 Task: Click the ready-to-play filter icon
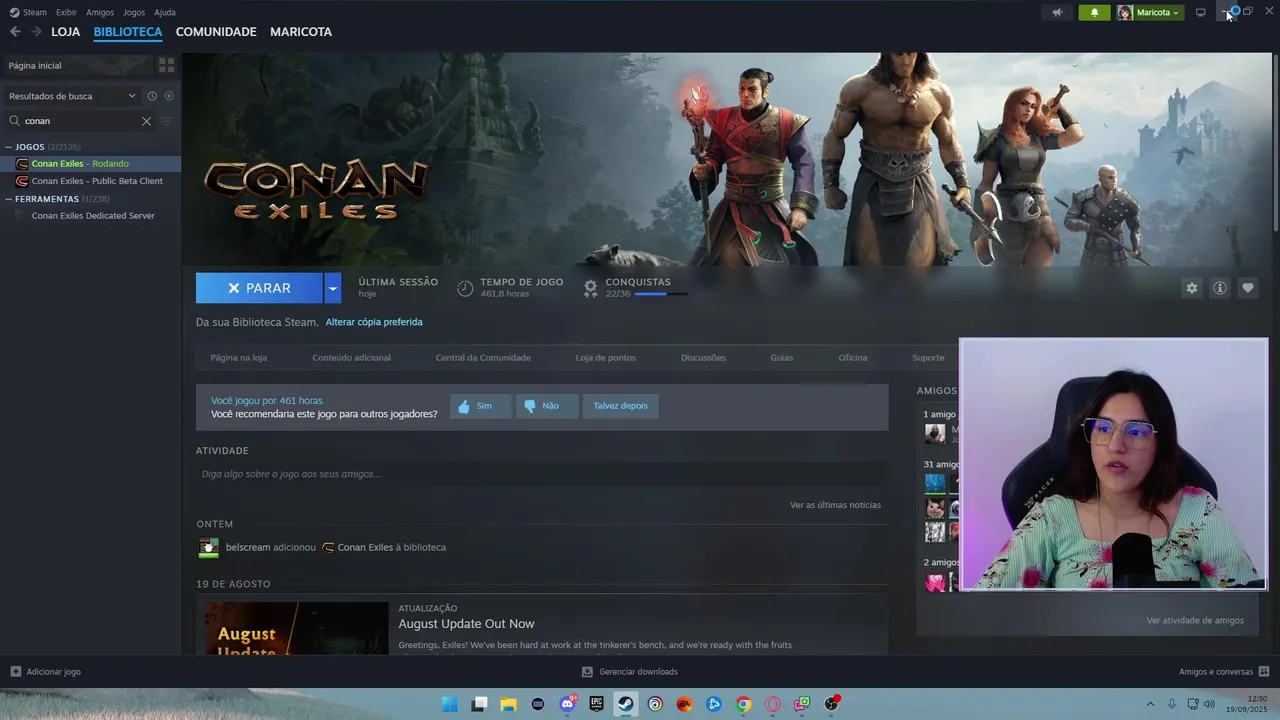point(169,96)
